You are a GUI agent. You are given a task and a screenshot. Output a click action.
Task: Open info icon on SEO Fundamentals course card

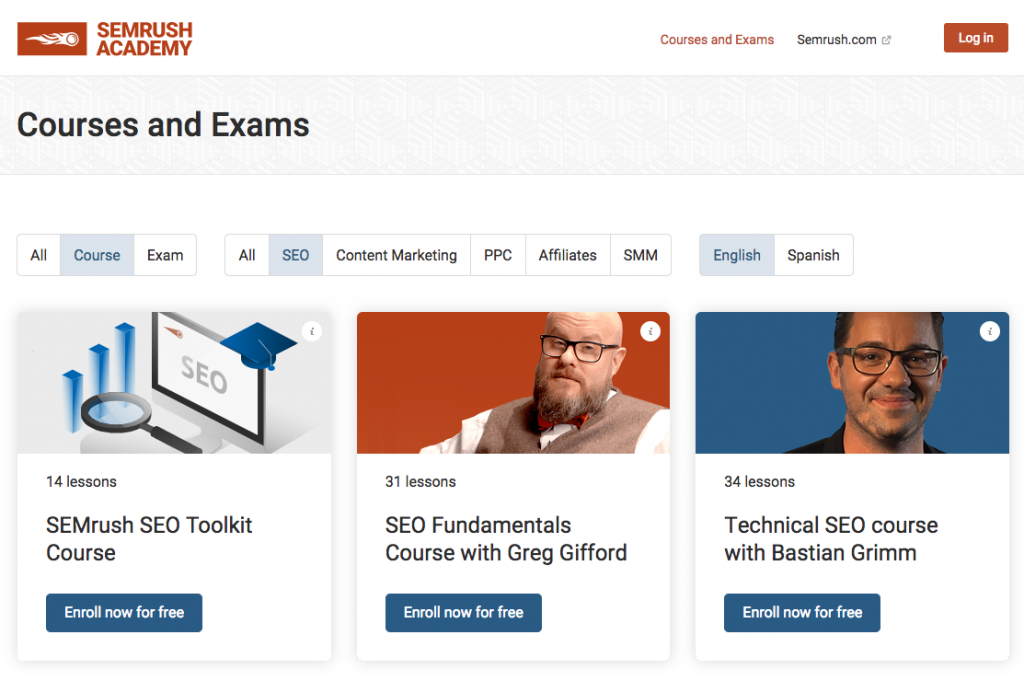(x=651, y=331)
